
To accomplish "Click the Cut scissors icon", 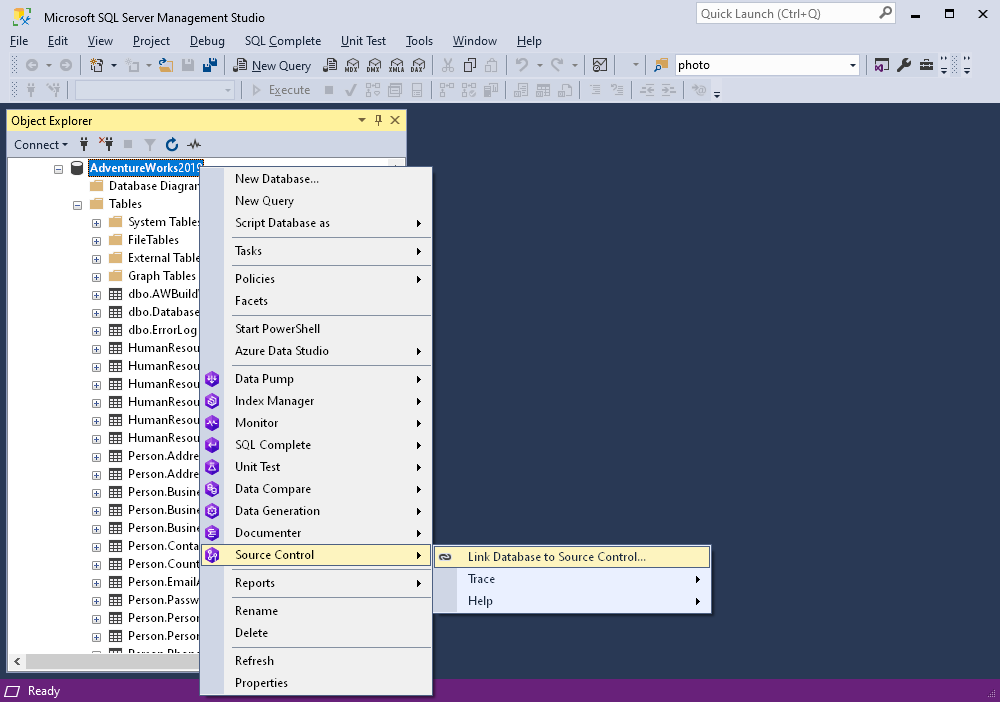I will point(448,65).
